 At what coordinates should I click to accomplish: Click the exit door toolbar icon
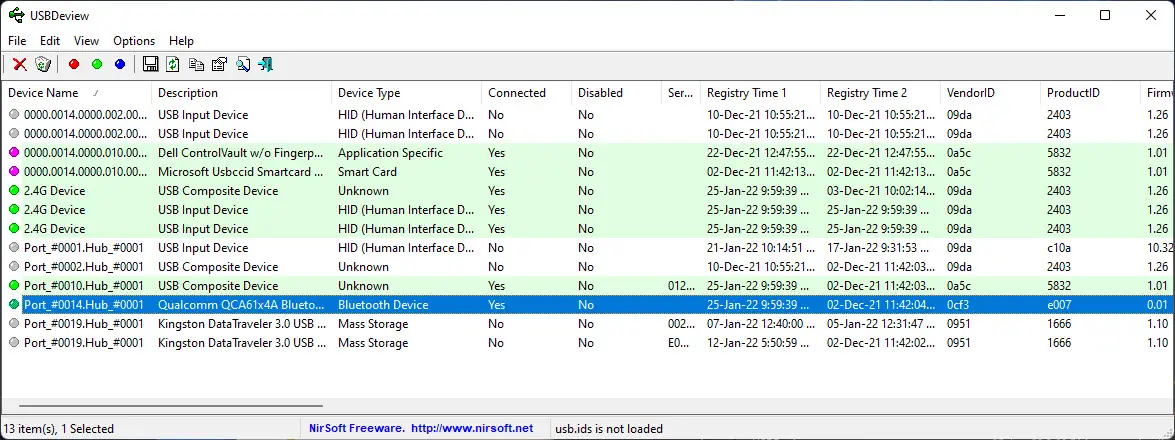click(266, 65)
